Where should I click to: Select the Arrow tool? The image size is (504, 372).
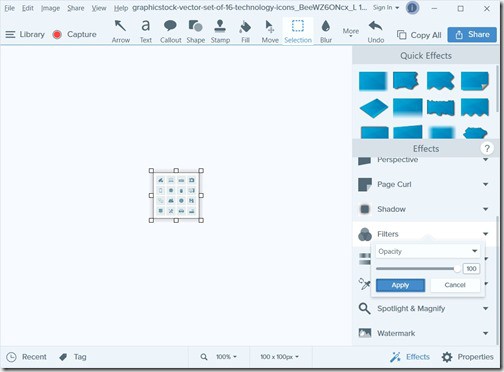pos(120,31)
